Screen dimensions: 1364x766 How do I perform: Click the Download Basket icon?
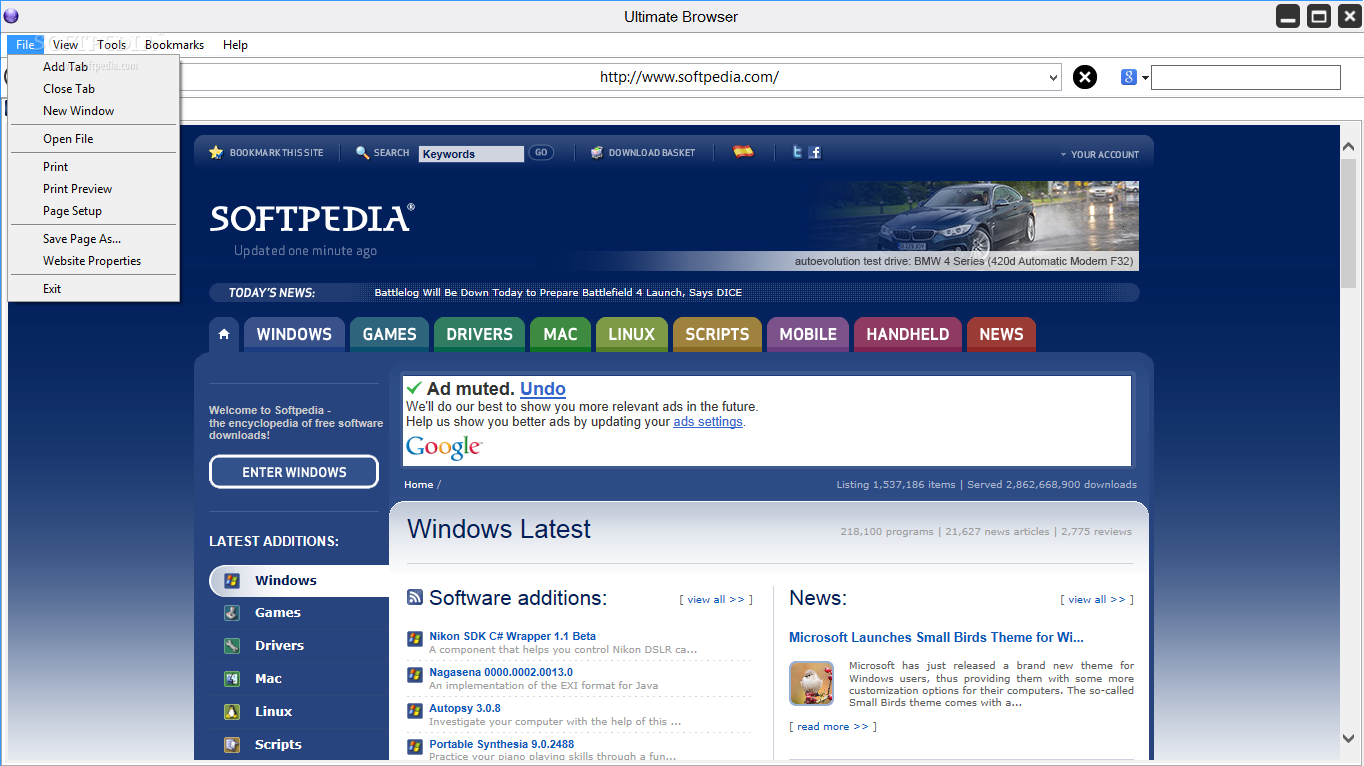pos(597,153)
